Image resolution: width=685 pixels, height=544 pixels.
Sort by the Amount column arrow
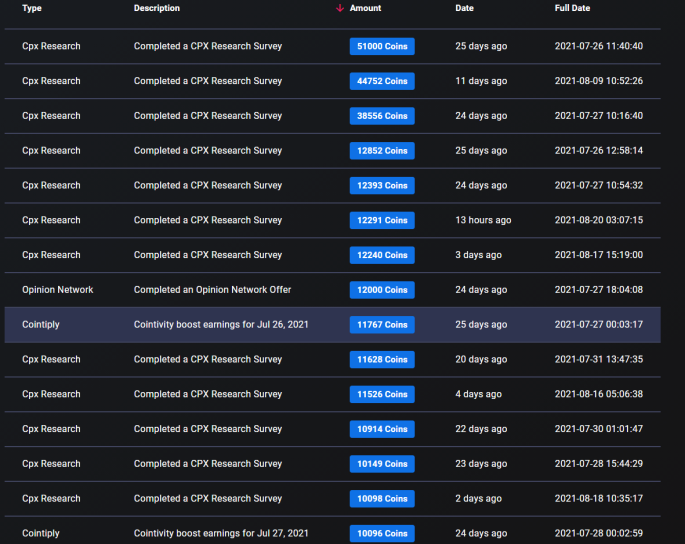(339, 8)
